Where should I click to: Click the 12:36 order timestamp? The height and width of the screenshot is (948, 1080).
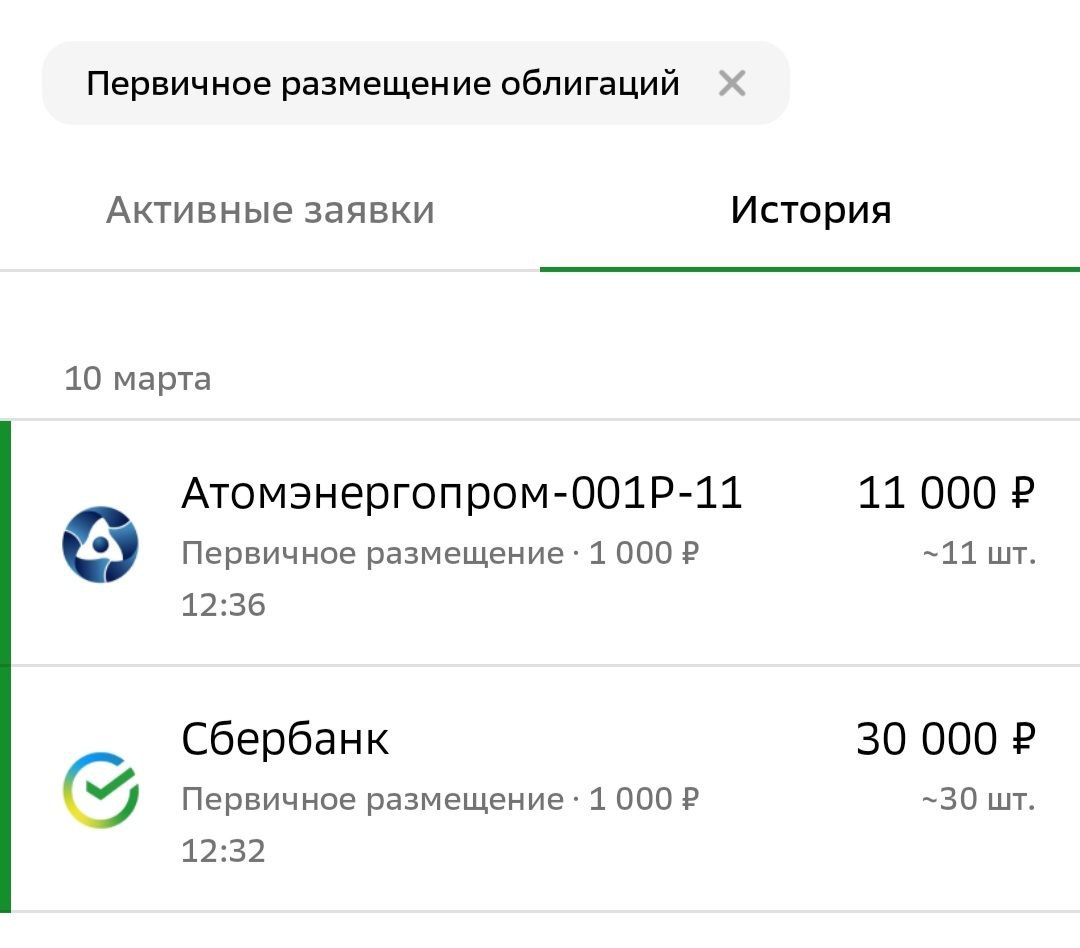(x=223, y=605)
